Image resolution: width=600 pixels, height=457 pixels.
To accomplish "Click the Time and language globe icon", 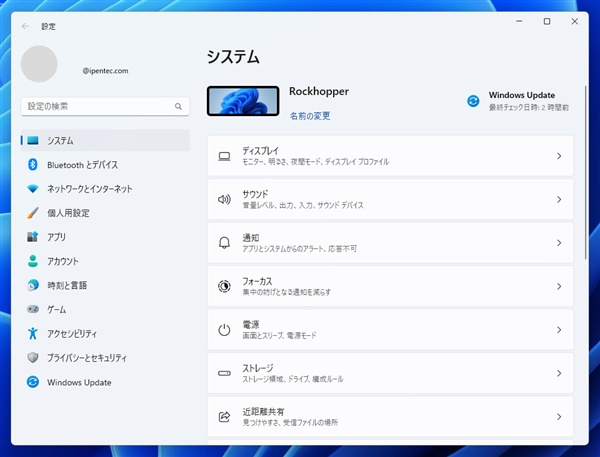I will [x=33, y=285].
